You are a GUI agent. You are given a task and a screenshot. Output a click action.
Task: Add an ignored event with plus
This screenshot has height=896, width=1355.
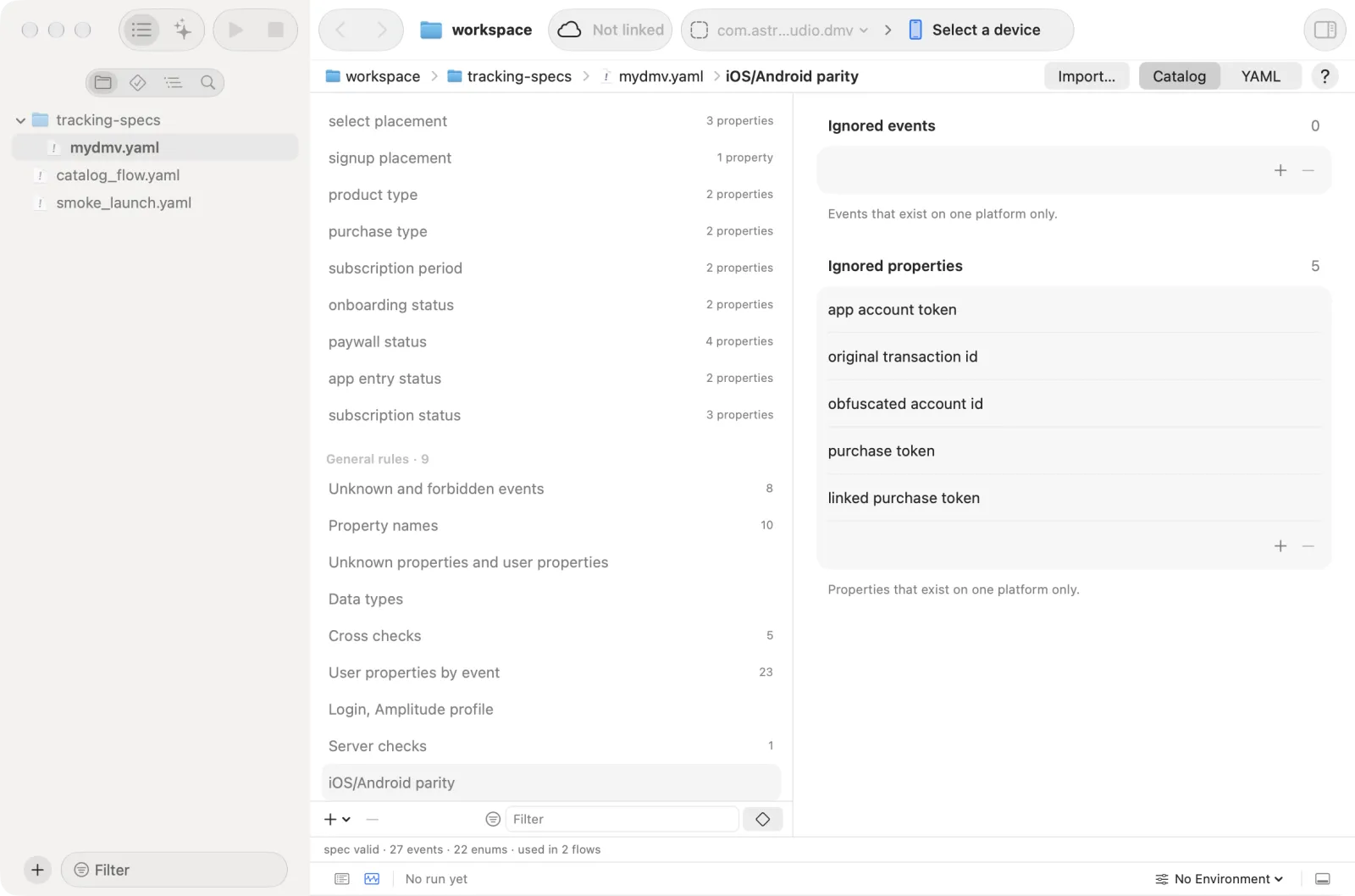pos(1280,170)
